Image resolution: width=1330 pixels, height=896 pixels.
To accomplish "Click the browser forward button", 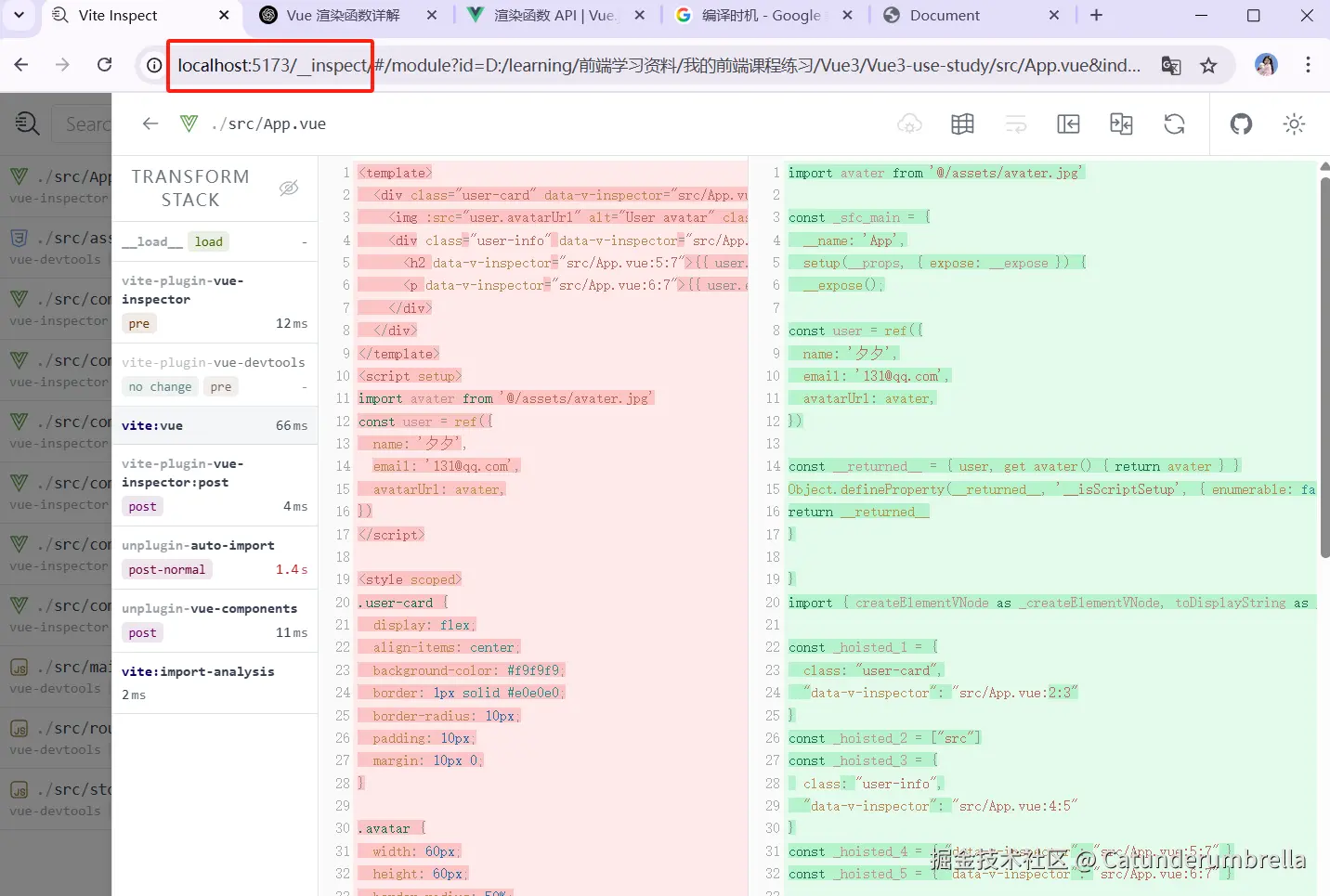I will pyautogui.click(x=62, y=64).
